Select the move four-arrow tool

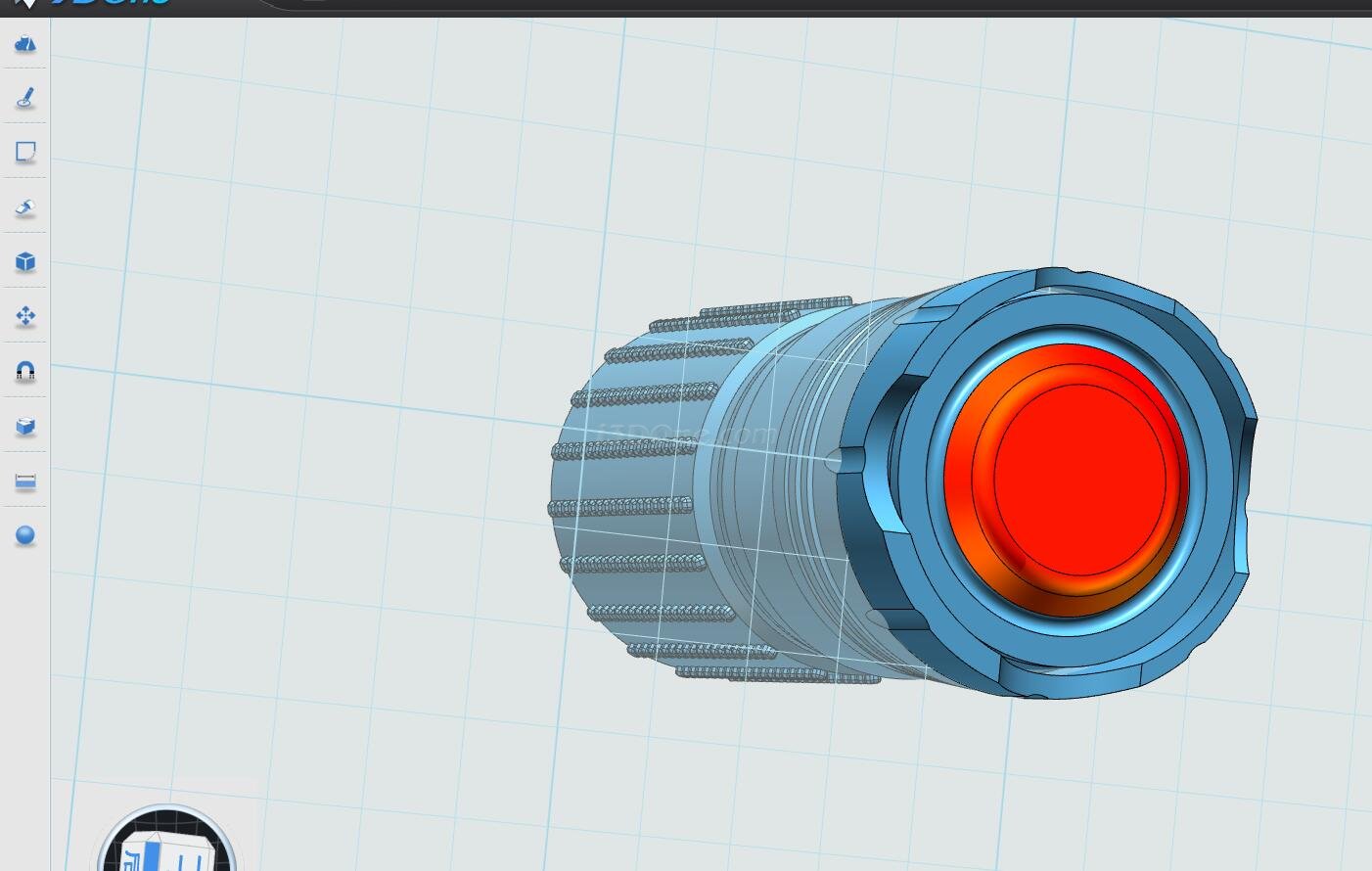tap(25, 316)
